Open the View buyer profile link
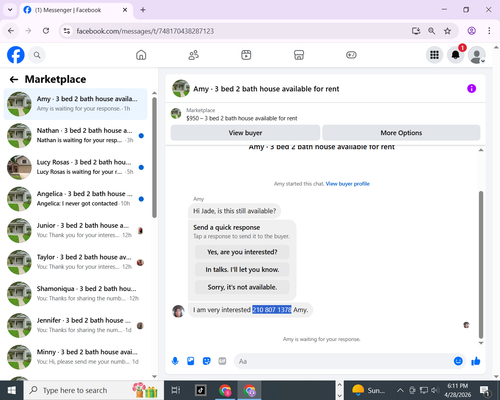 point(348,184)
